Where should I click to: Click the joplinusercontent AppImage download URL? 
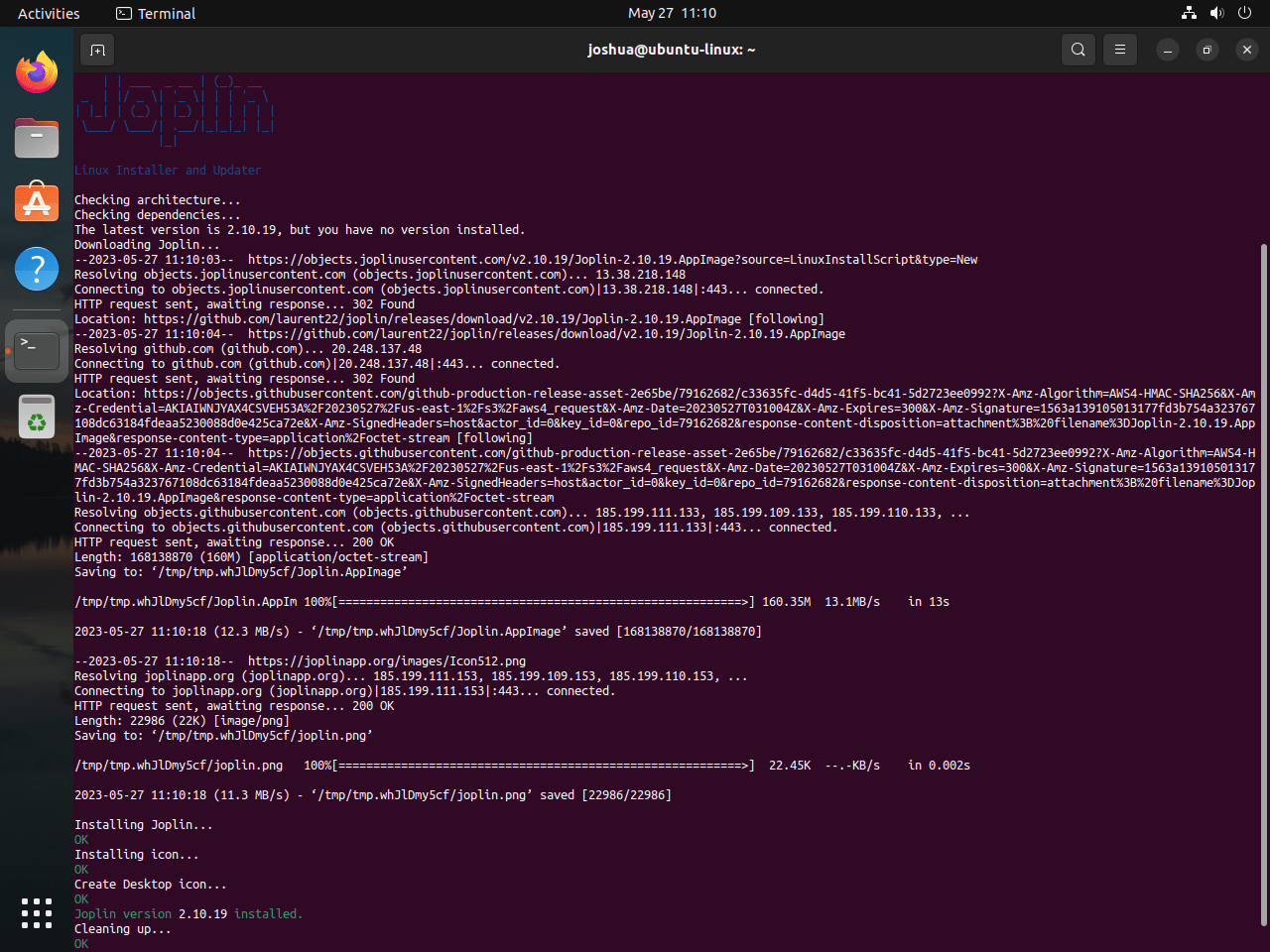(x=612, y=260)
